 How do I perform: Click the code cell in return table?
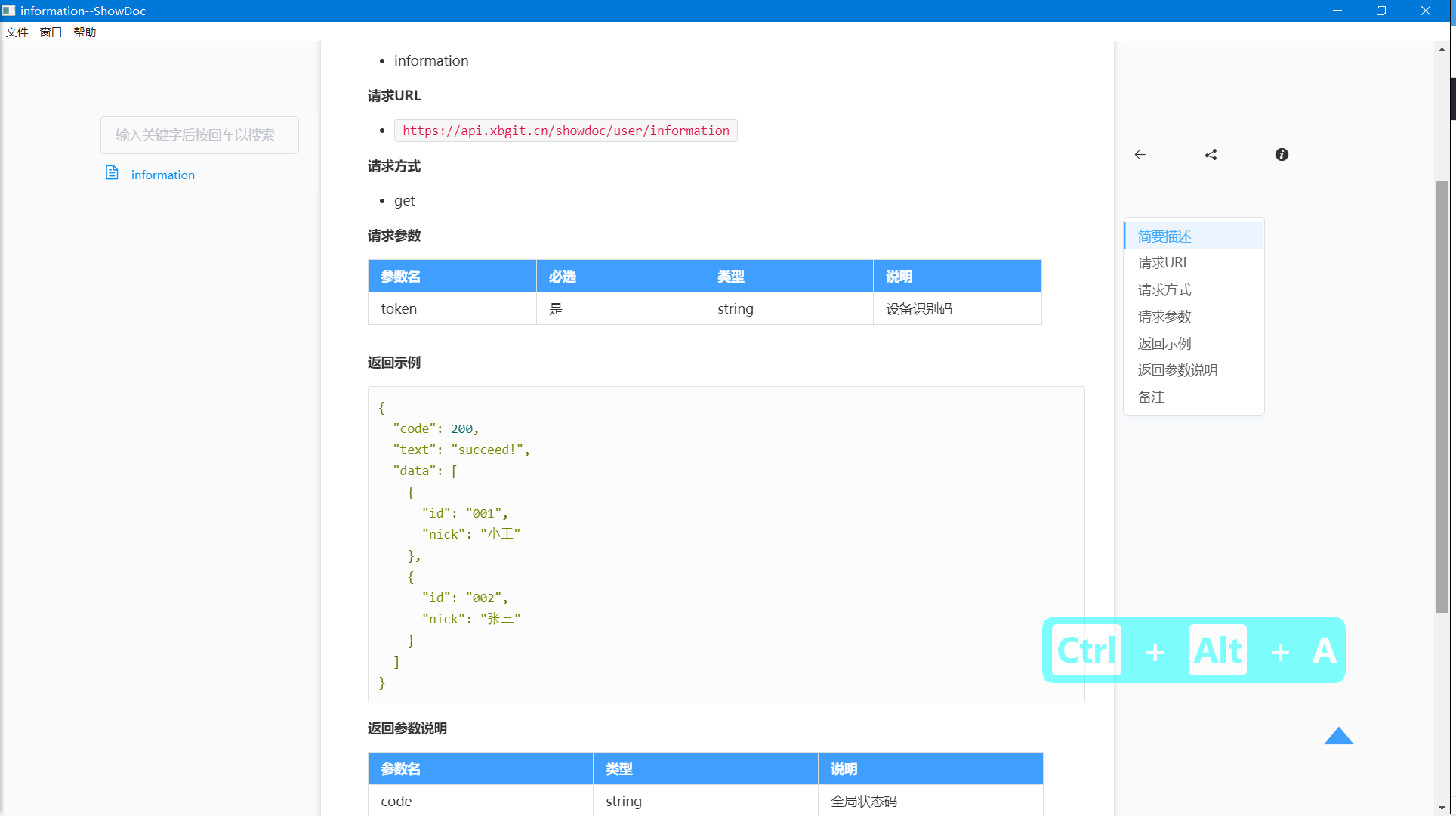(480, 801)
